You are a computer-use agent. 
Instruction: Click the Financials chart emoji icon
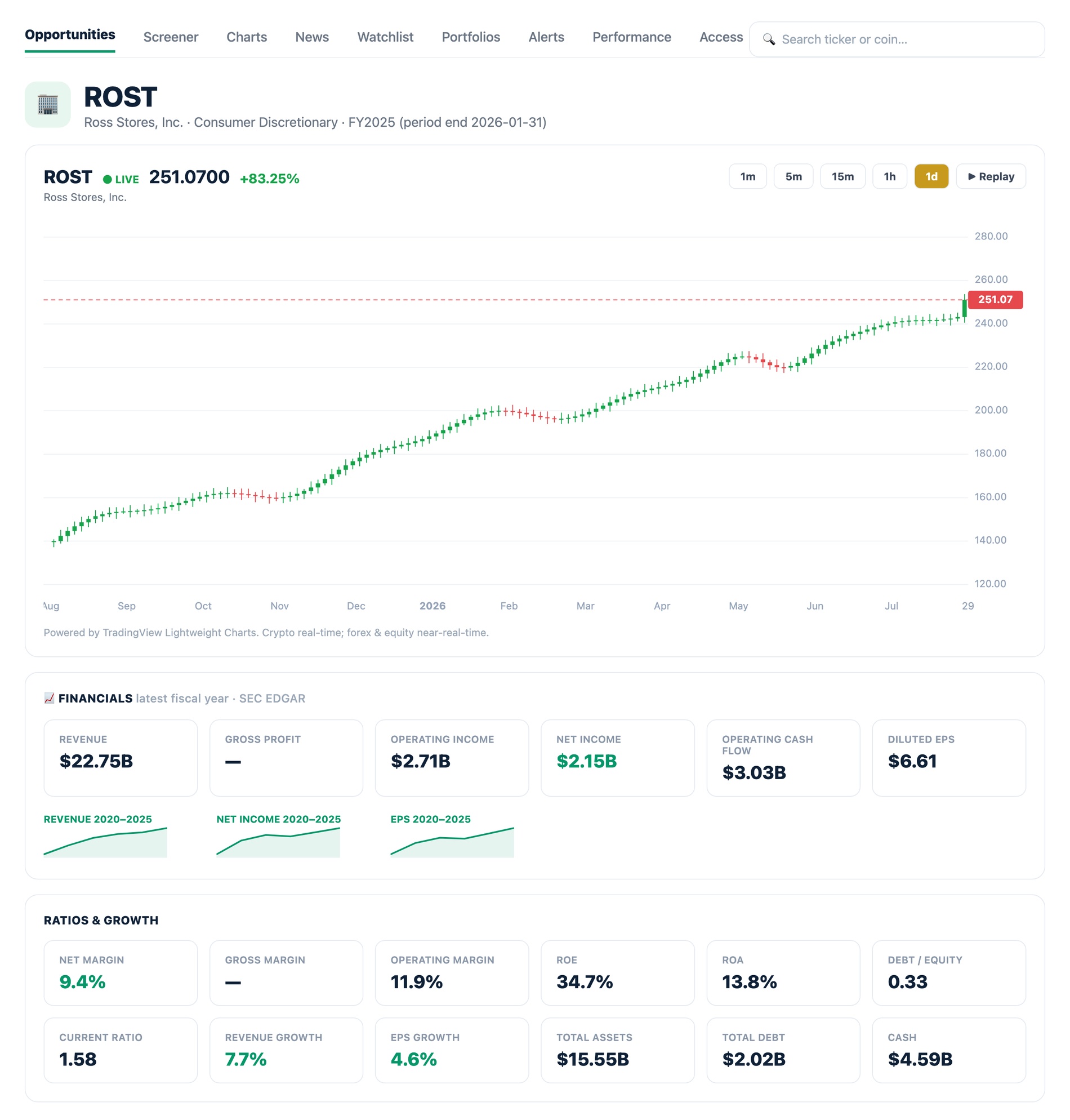coord(49,698)
